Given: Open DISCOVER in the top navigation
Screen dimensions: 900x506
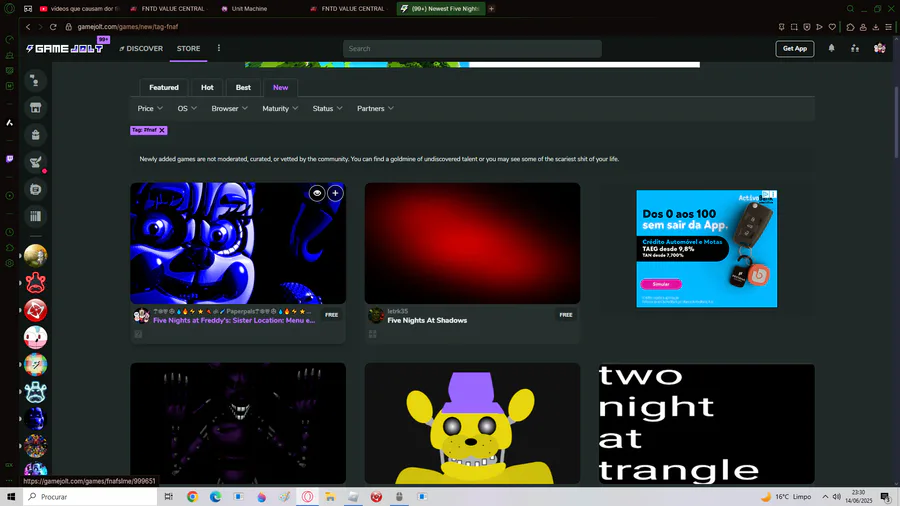Looking at the screenshot, I should point(141,49).
